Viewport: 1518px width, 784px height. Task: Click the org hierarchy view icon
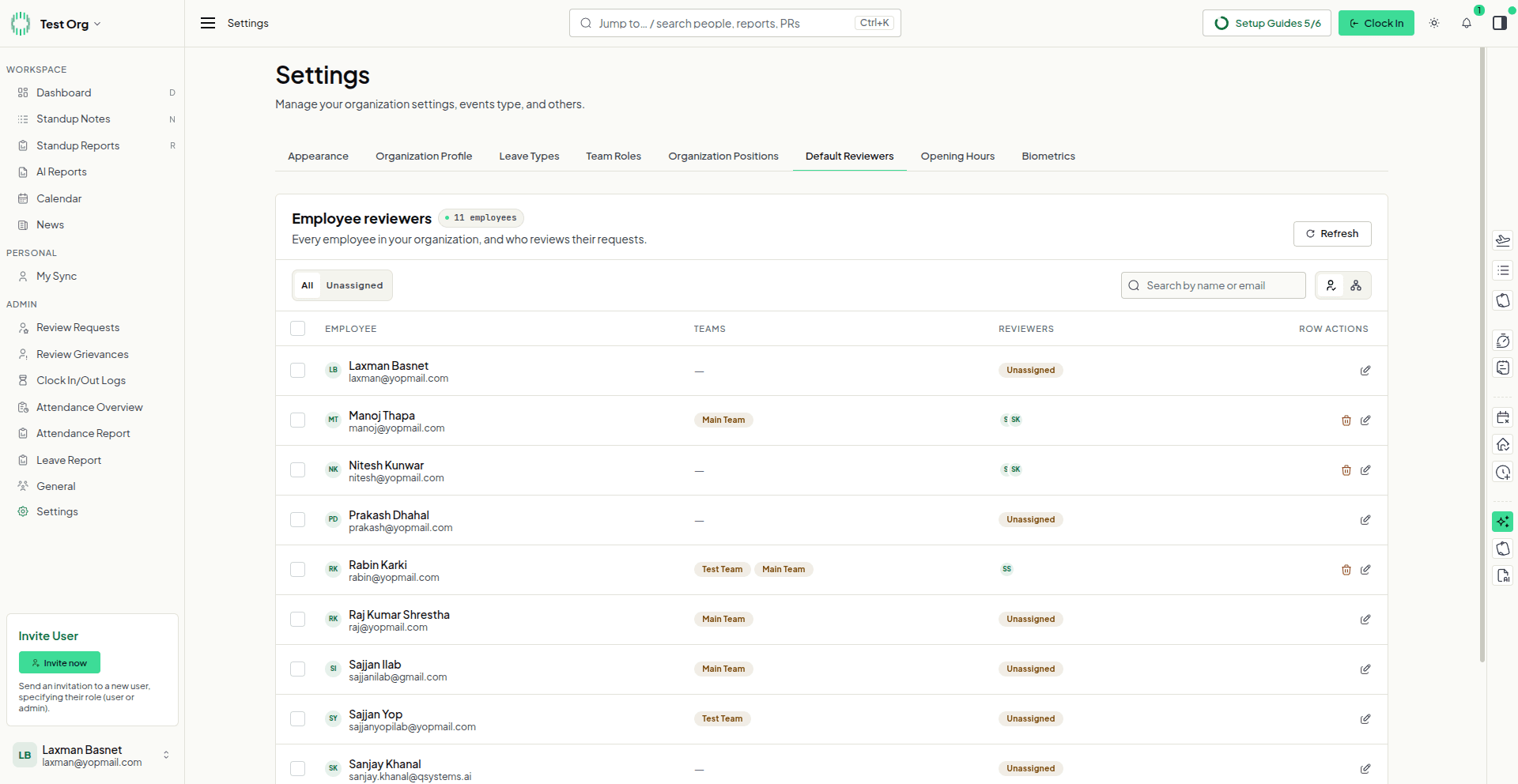[1356, 285]
